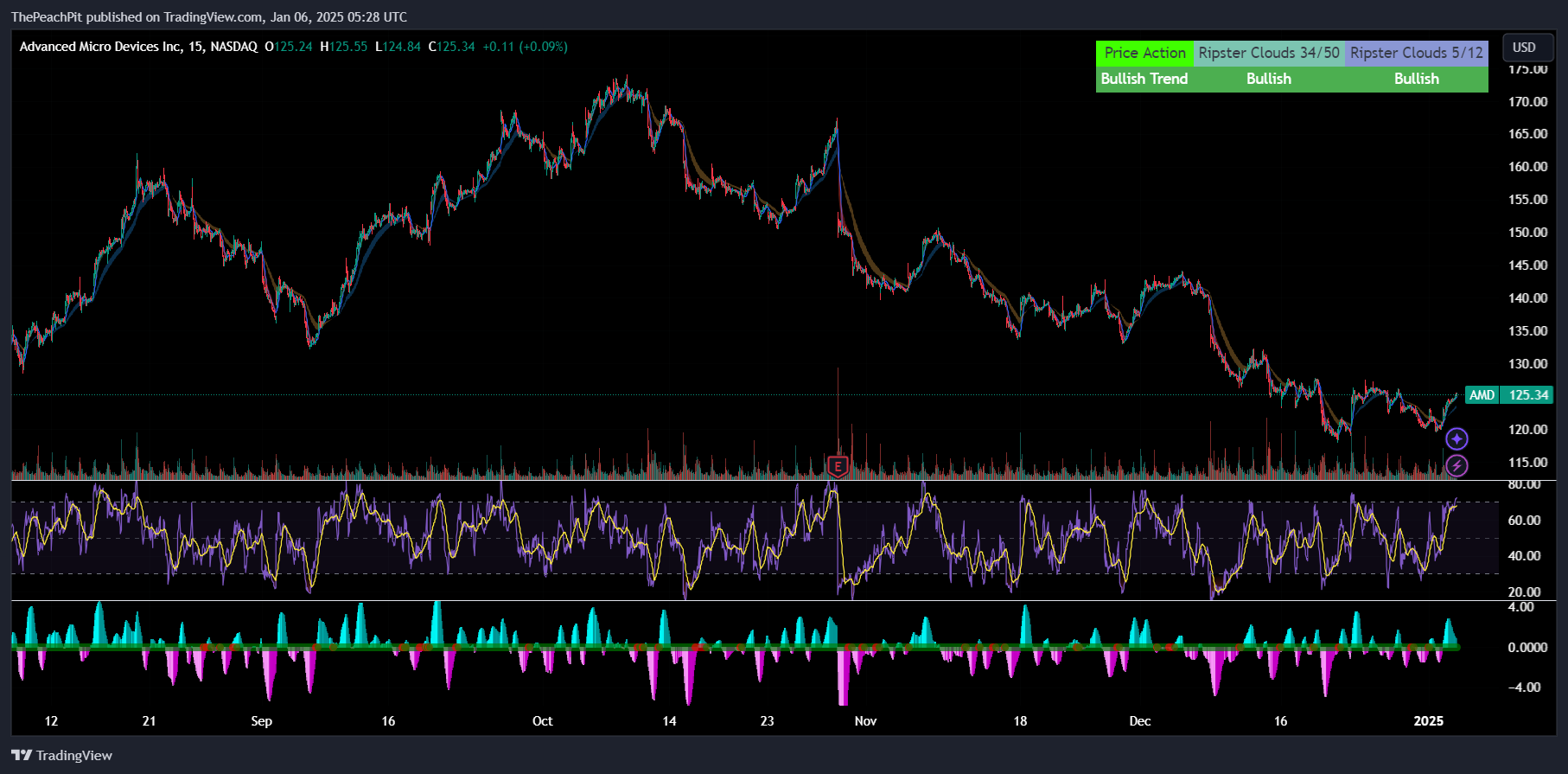Viewport: 1568px width, 774px height.
Task: Click the Nov date axis label
Action: coord(865,721)
